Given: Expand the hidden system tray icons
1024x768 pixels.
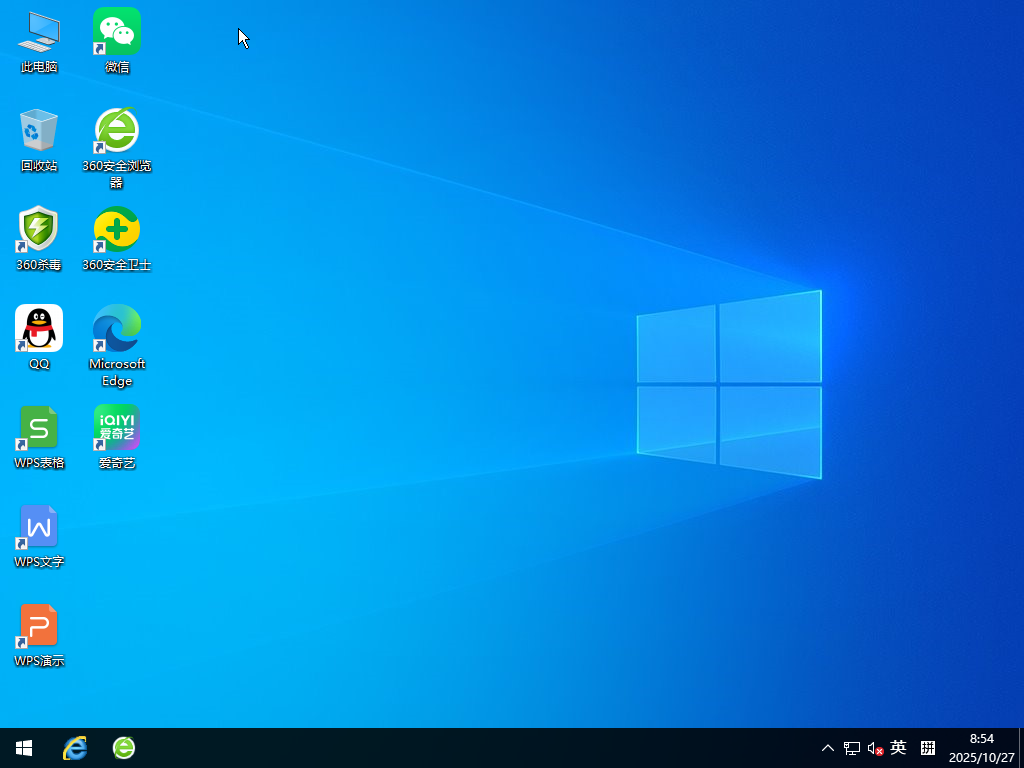Looking at the screenshot, I should pos(828,748).
